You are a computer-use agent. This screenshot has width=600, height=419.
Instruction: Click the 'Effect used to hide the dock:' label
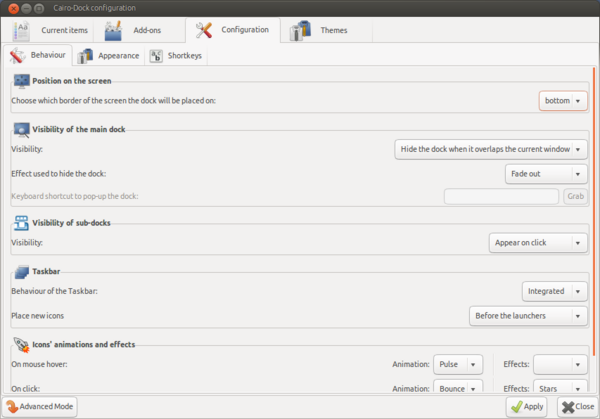(x=59, y=174)
